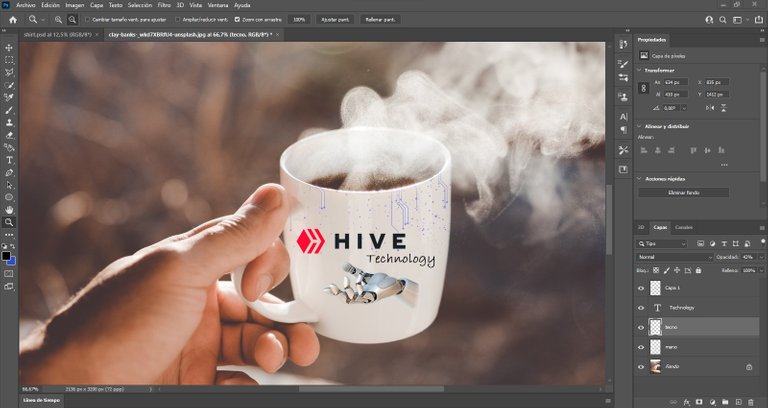Open the Character panel icon
The height and width of the screenshot is (408, 768).
point(623,117)
